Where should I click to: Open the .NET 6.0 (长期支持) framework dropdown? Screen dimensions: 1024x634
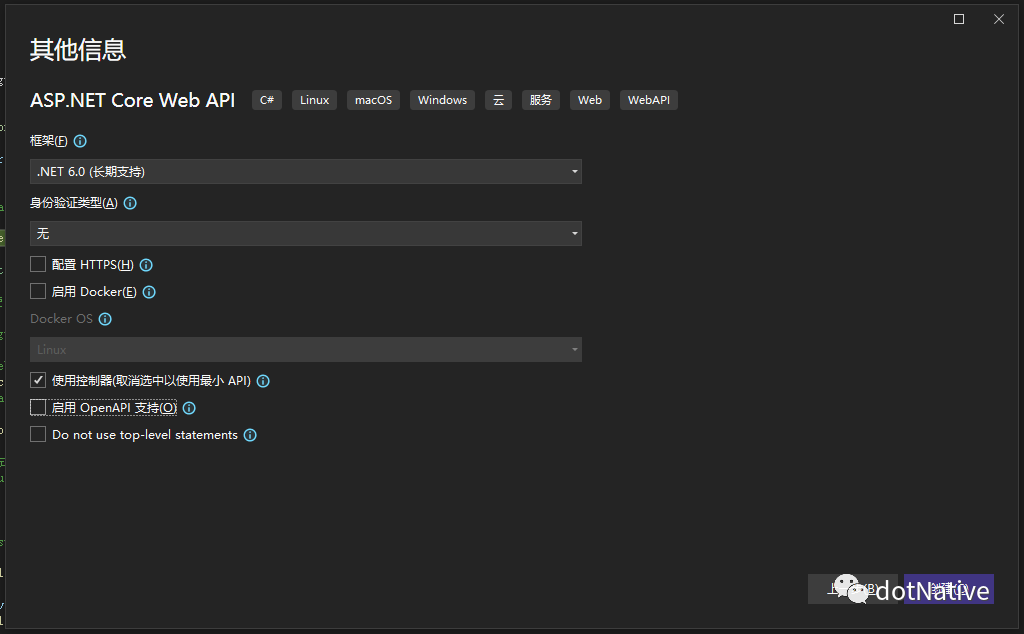coord(306,172)
